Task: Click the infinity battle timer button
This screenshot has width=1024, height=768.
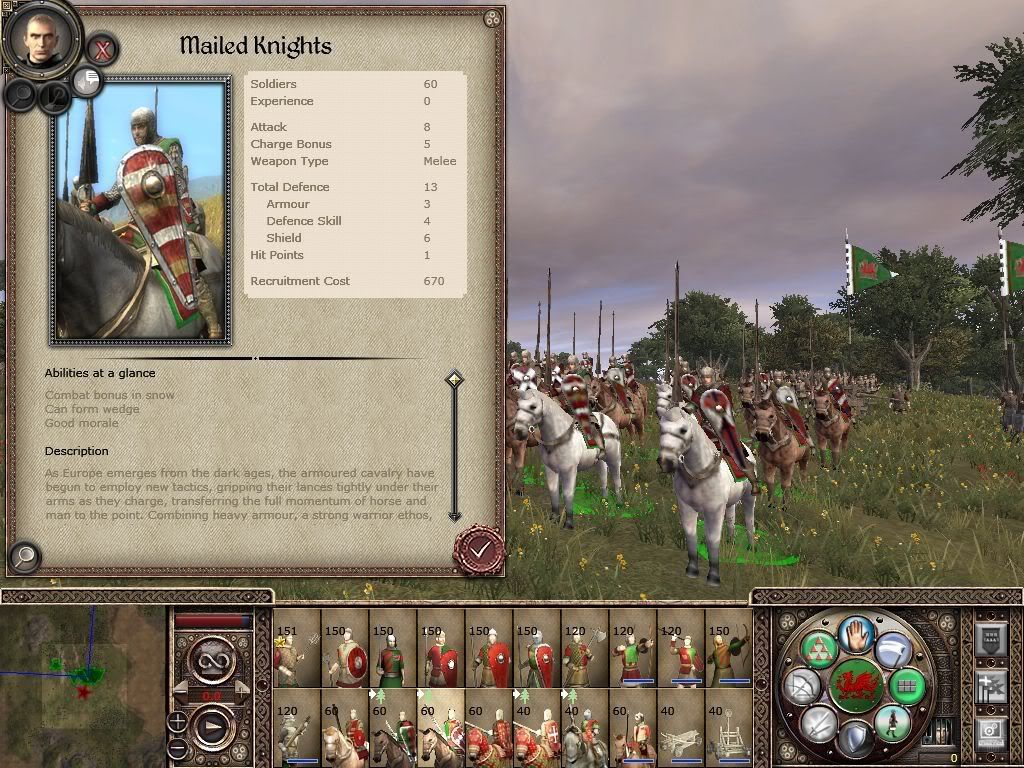Action: (x=212, y=662)
